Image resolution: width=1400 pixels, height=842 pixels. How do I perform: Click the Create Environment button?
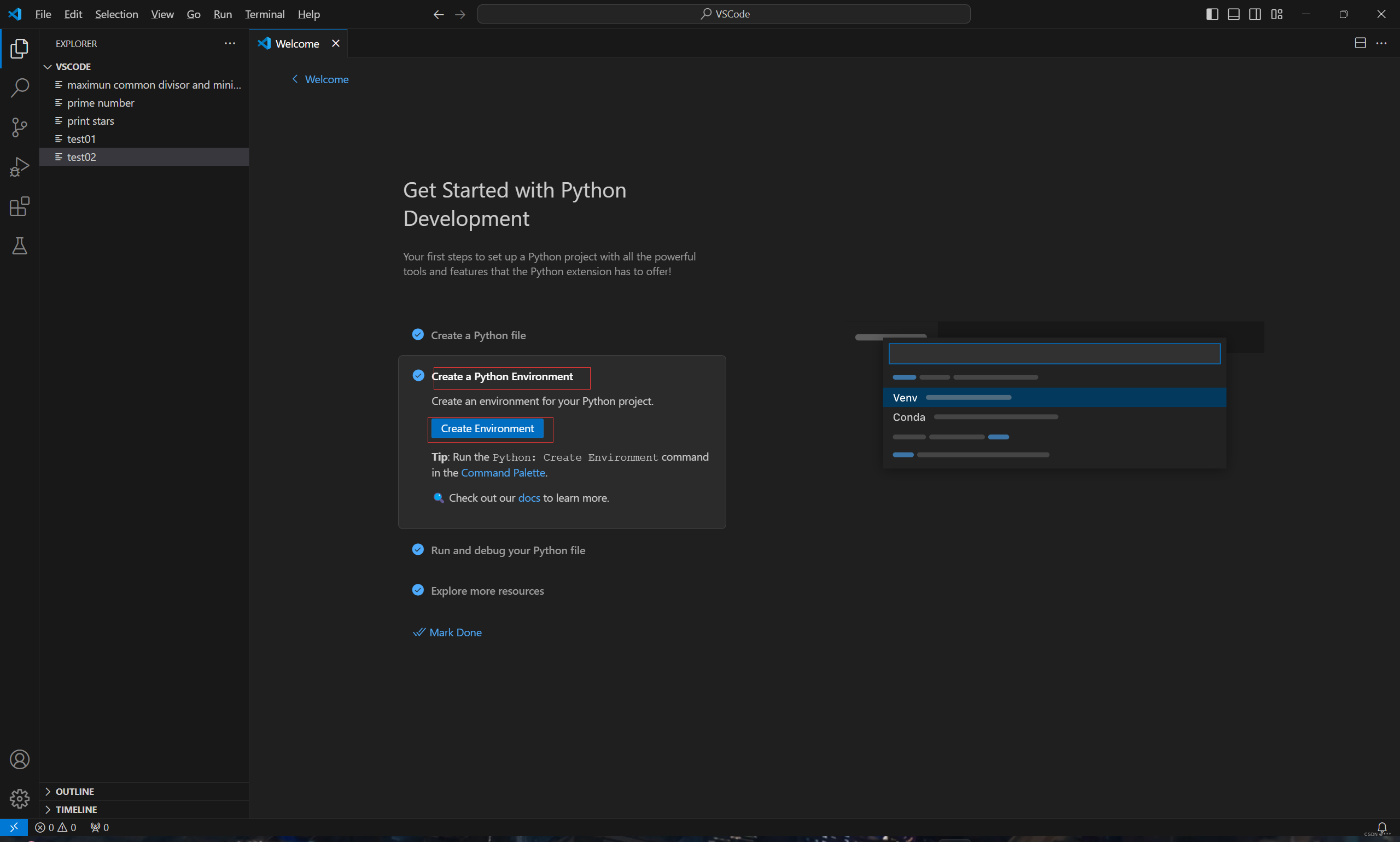pyautogui.click(x=487, y=428)
